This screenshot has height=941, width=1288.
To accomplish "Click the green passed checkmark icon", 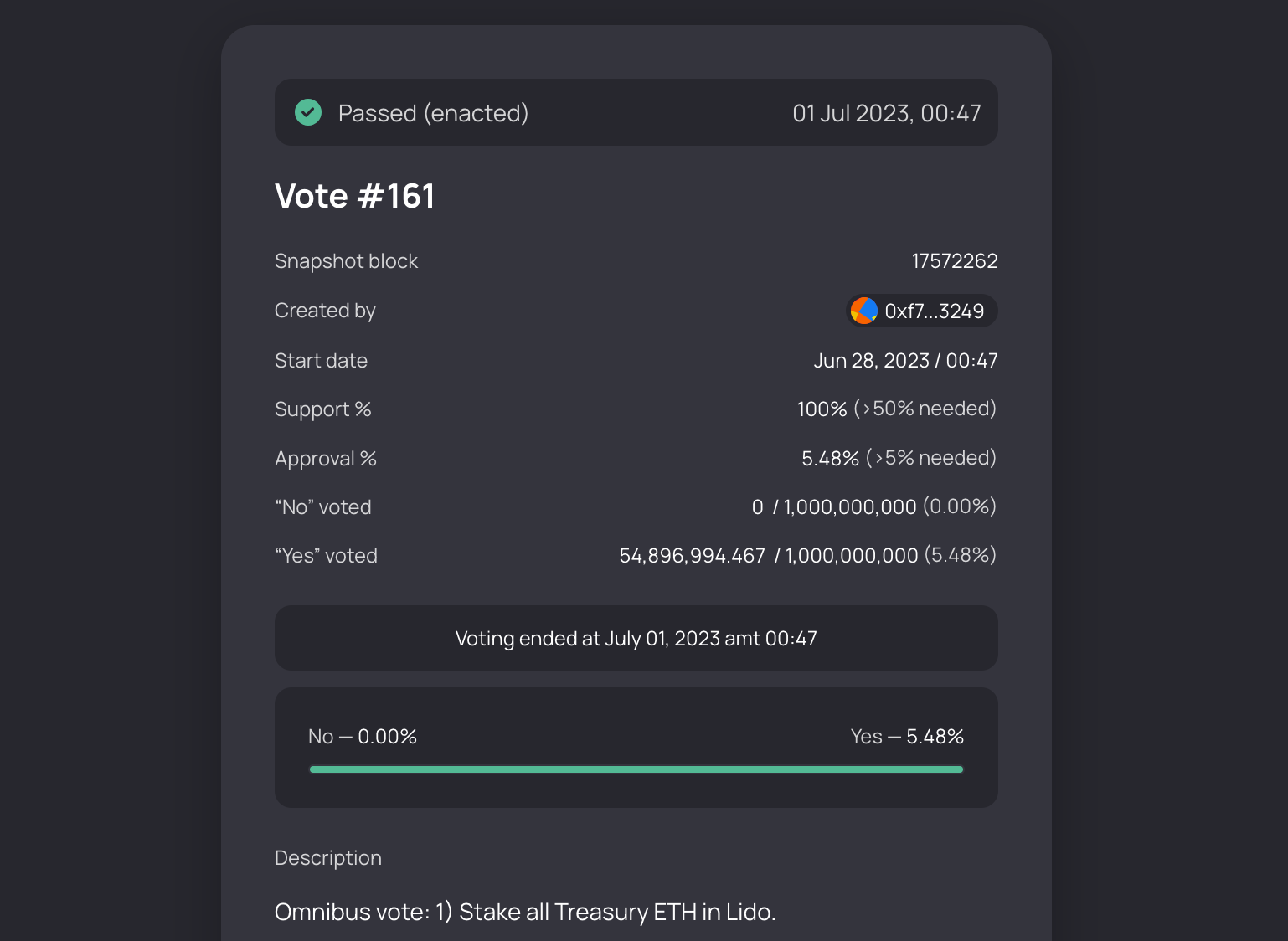I will point(308,112).
